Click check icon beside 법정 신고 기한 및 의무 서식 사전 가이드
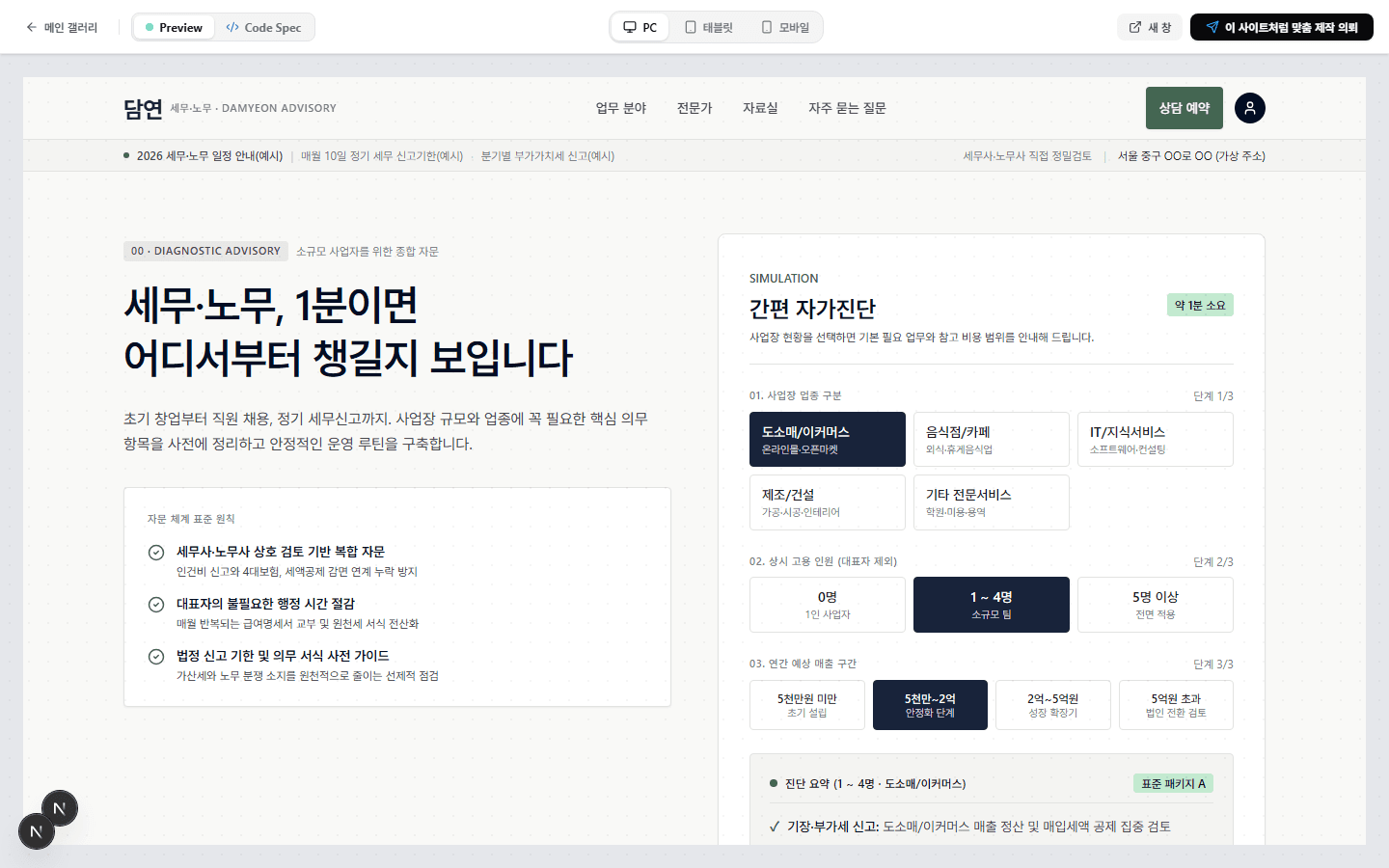This screenshot has height=868, width=1389. coord(155,657)
